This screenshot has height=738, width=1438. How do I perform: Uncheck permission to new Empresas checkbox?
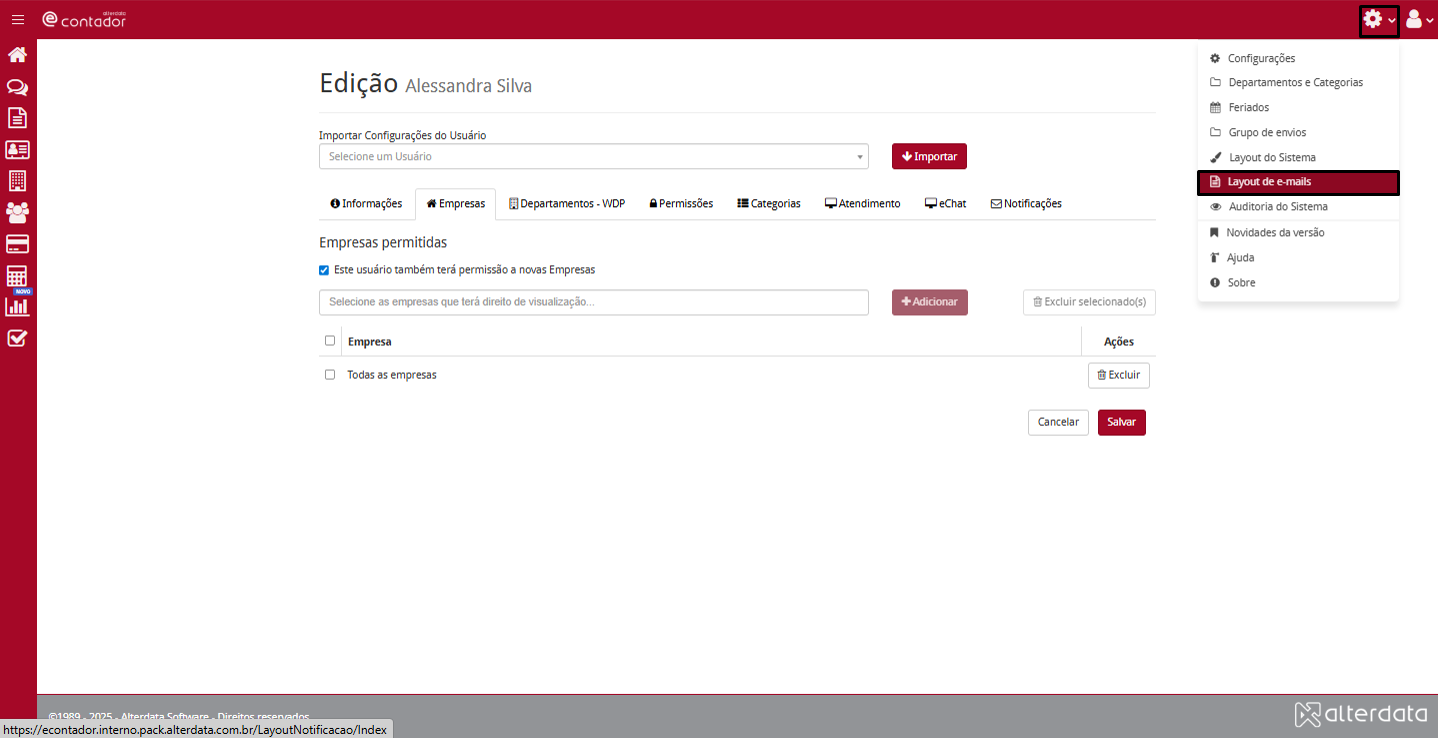(324, 270)
